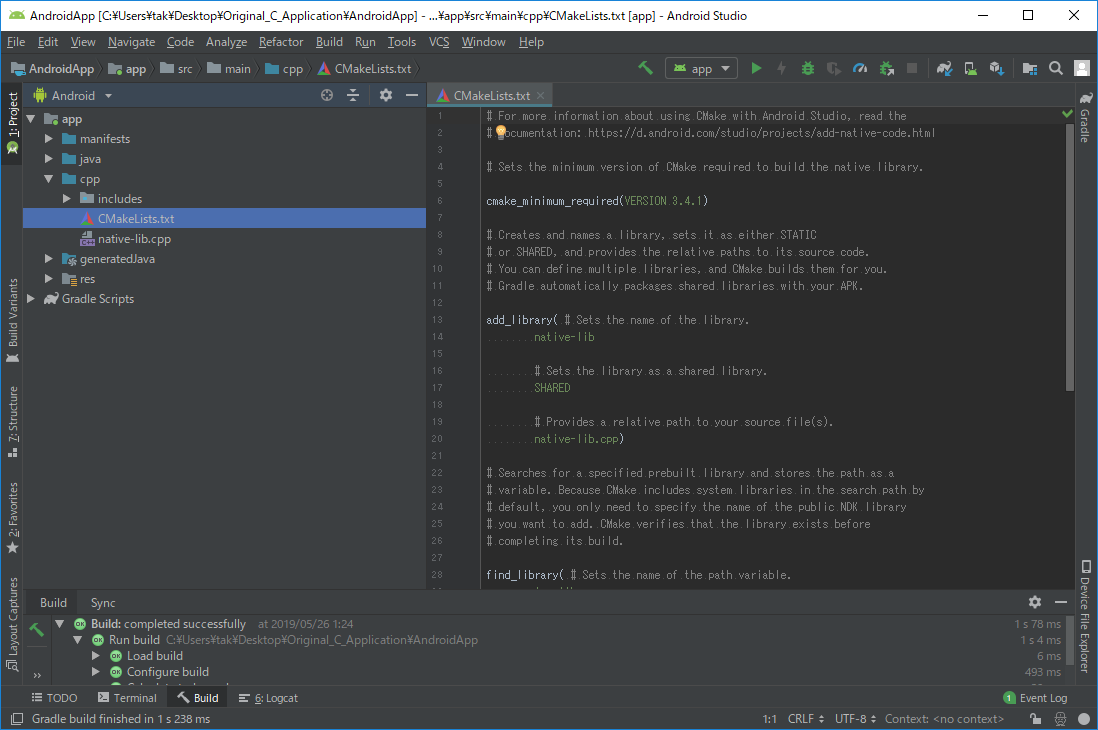Toggle Device File Explorer tool window

coord(1085,616)
